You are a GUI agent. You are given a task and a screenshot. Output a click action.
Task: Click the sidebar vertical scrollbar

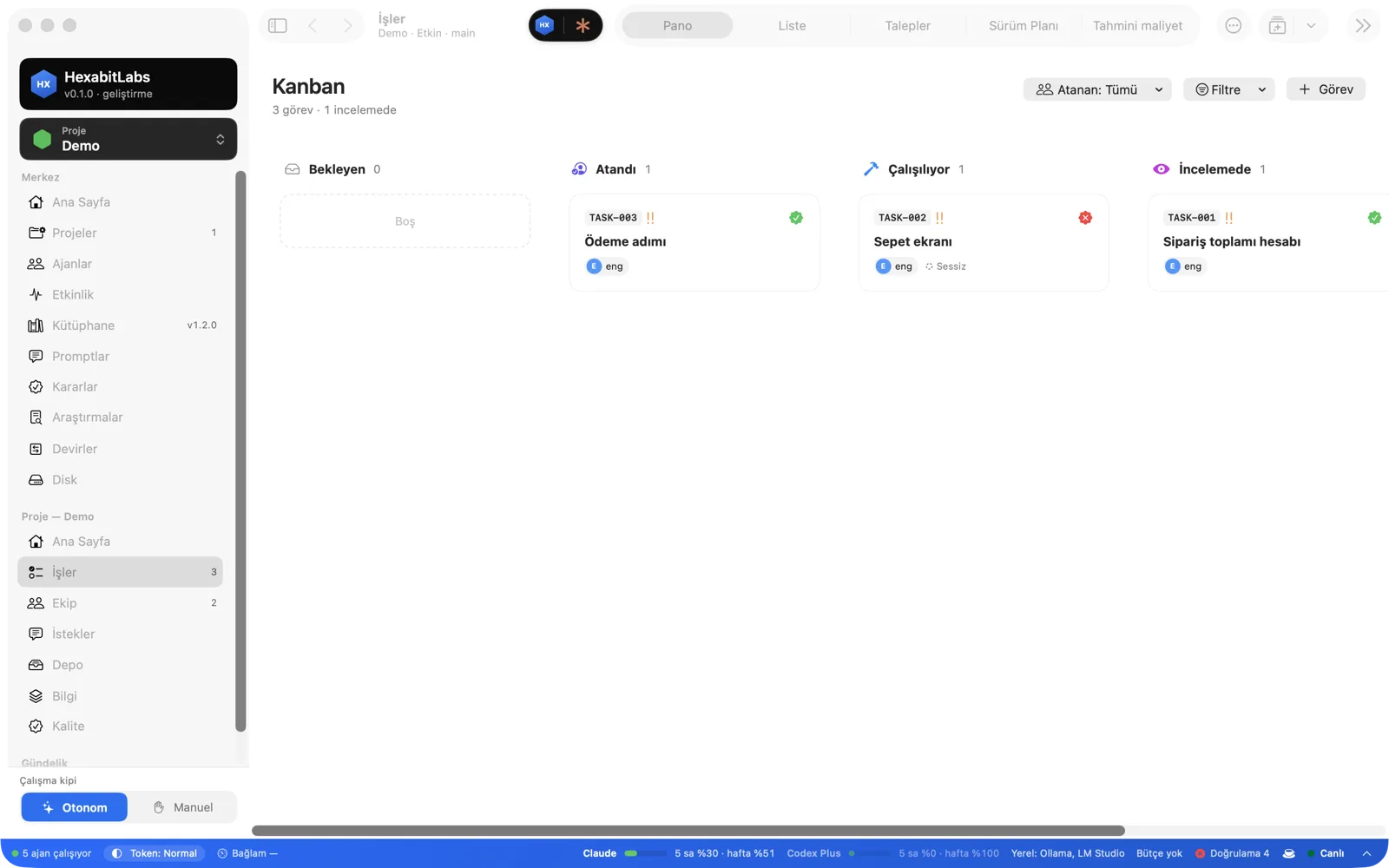pyautogui.click(x=240, y=451)
